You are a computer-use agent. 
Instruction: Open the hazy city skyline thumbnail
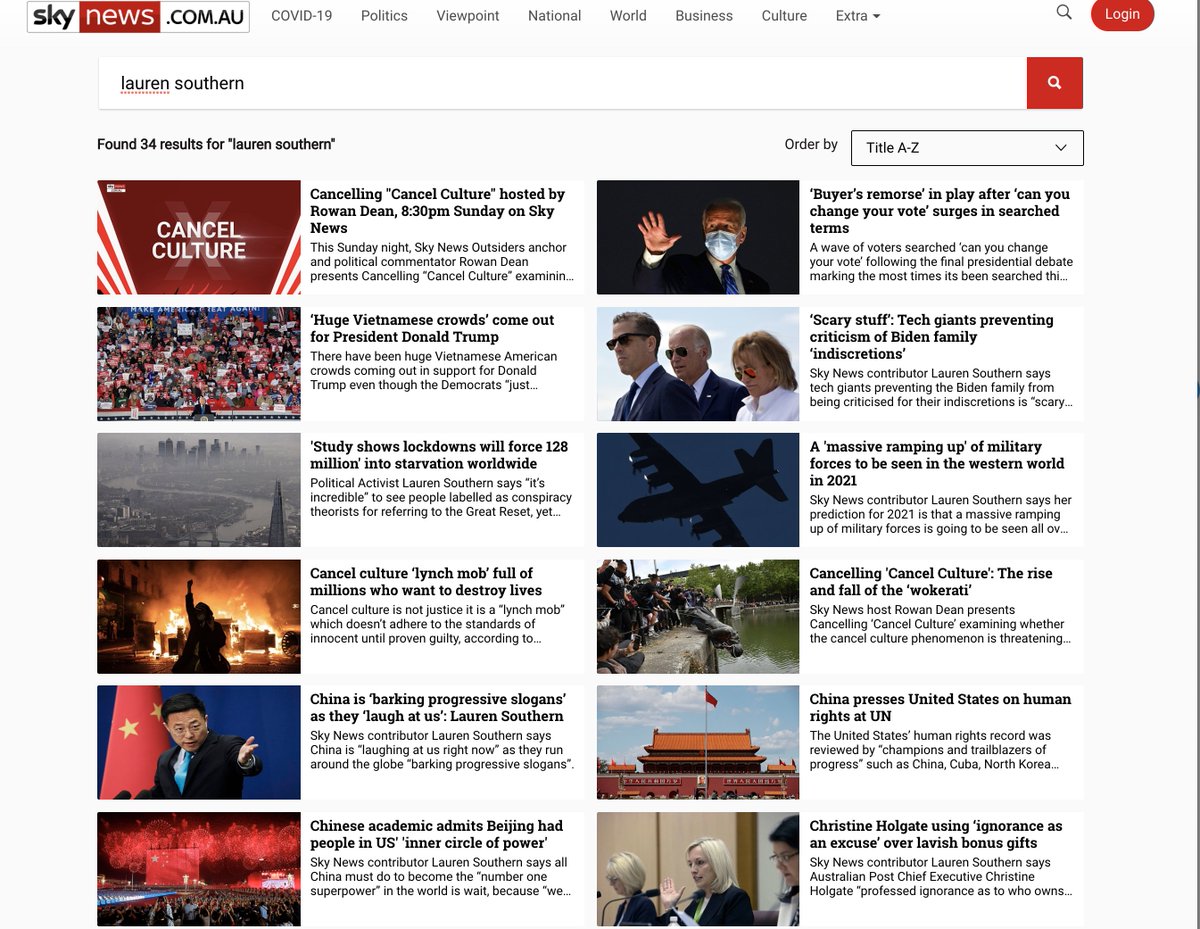click(x=199, y=490)
